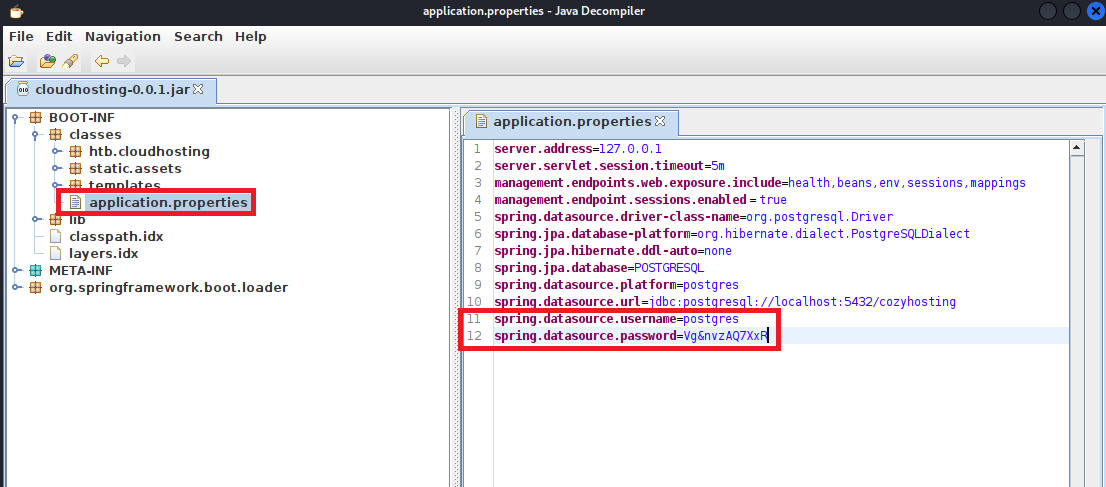1106x487 pixels.
Task: Expand the org.springframework.boot.loader node
Action: [17, 288]
